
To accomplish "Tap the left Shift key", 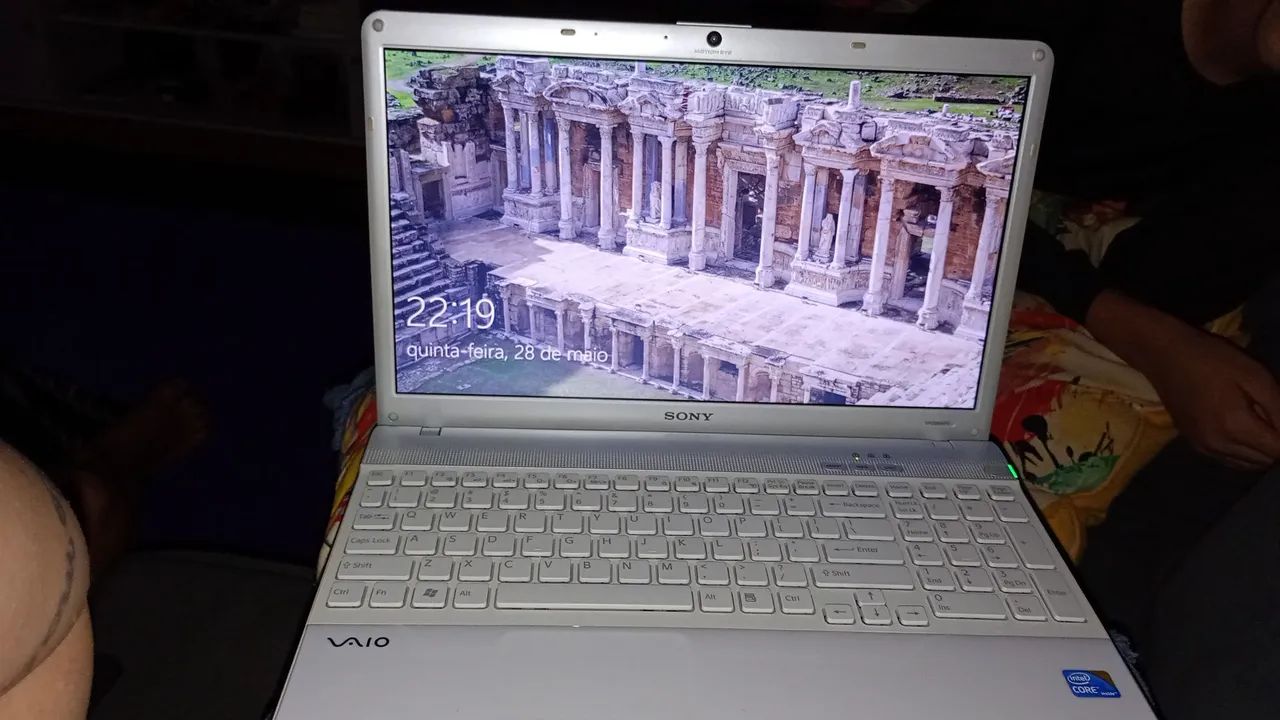I will pyautogui.click(x=376, y=568).
